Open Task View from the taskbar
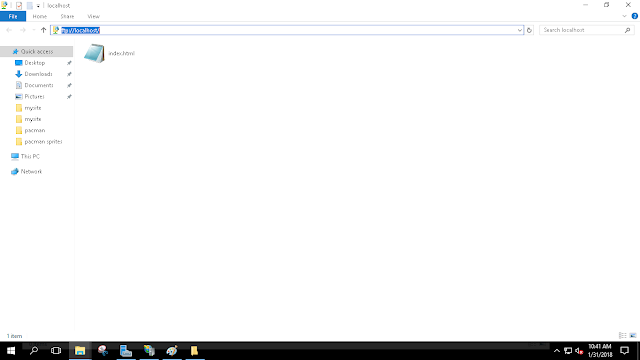Image resolution: width=640 pixels, height=360 pixels. 56,351
